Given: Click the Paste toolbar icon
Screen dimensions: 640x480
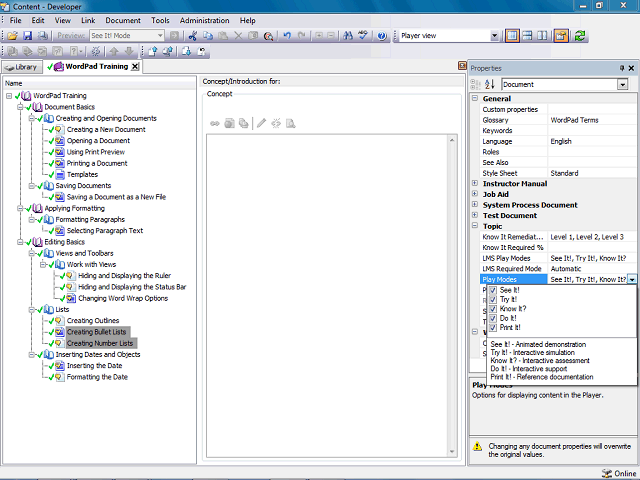Looking at the screenshot, I should 223,36.
